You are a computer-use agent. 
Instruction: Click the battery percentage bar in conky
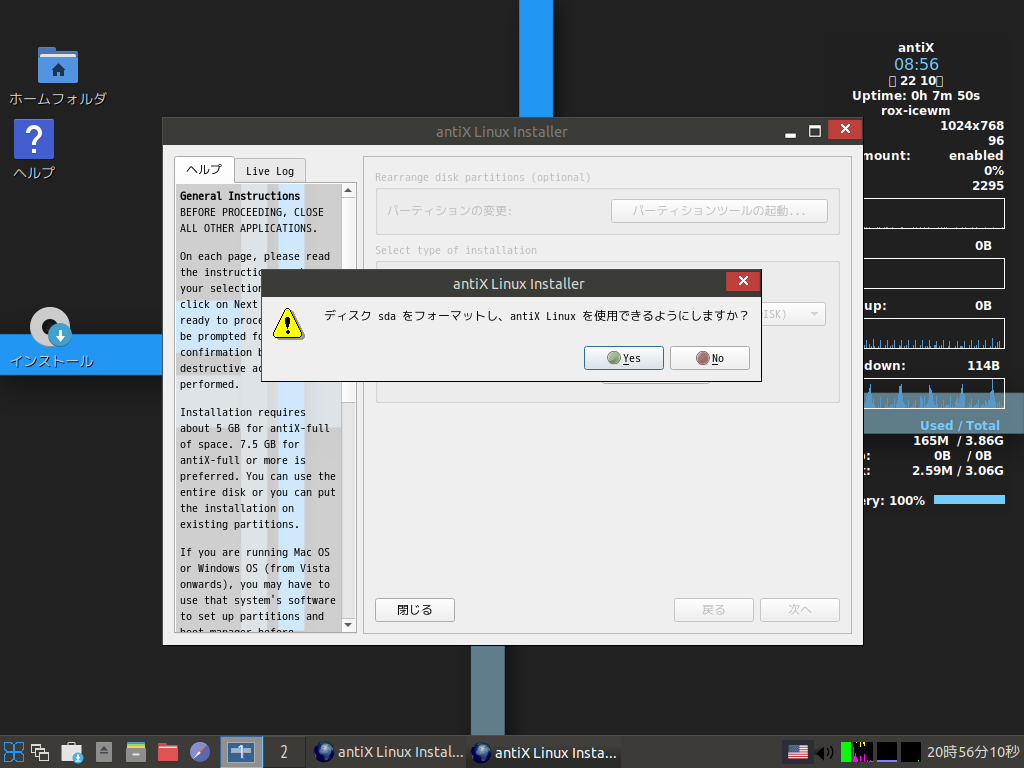click(969, 500)
